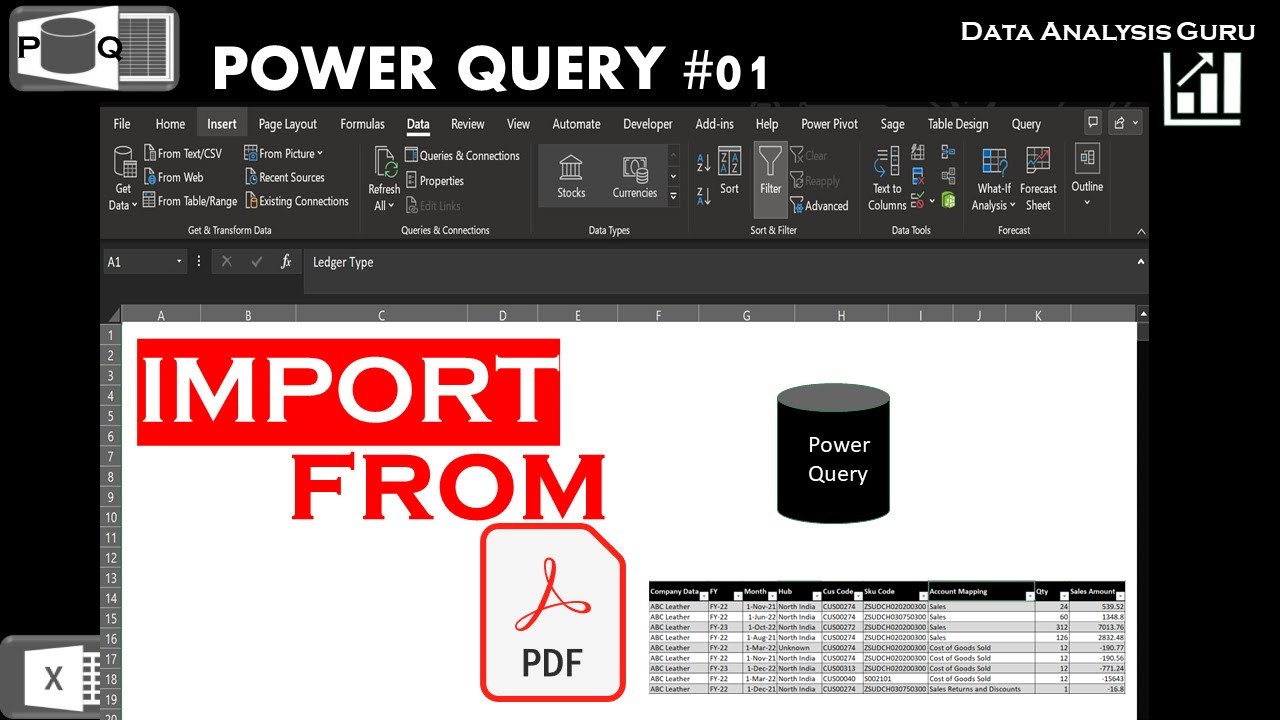Screen dimensions: 1280x720
Task: Expand the Outline group dropdown
Action: [1087, 204]
